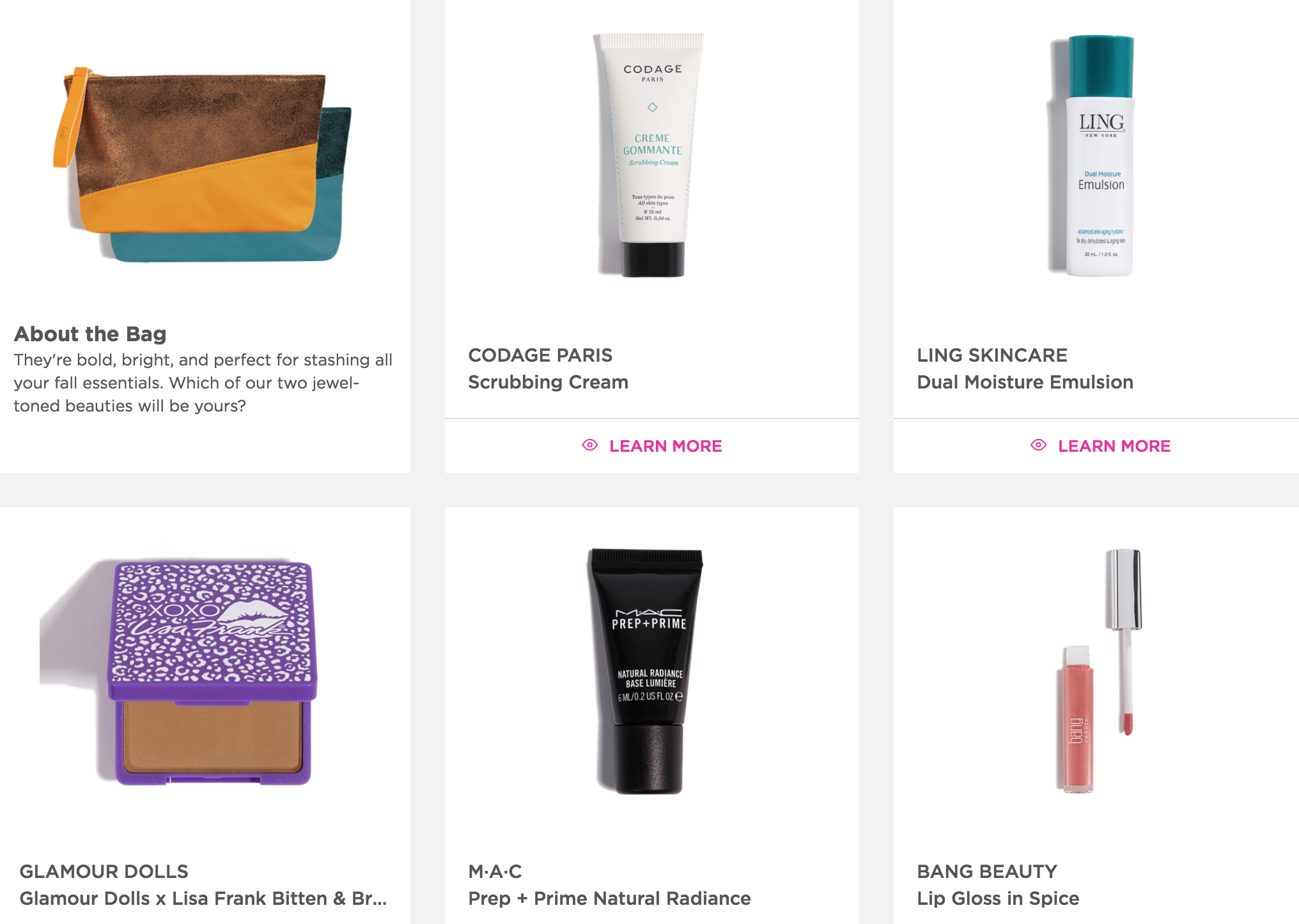
Task: Open the Scrubbing Cream product title
Action: pos(548,382)
